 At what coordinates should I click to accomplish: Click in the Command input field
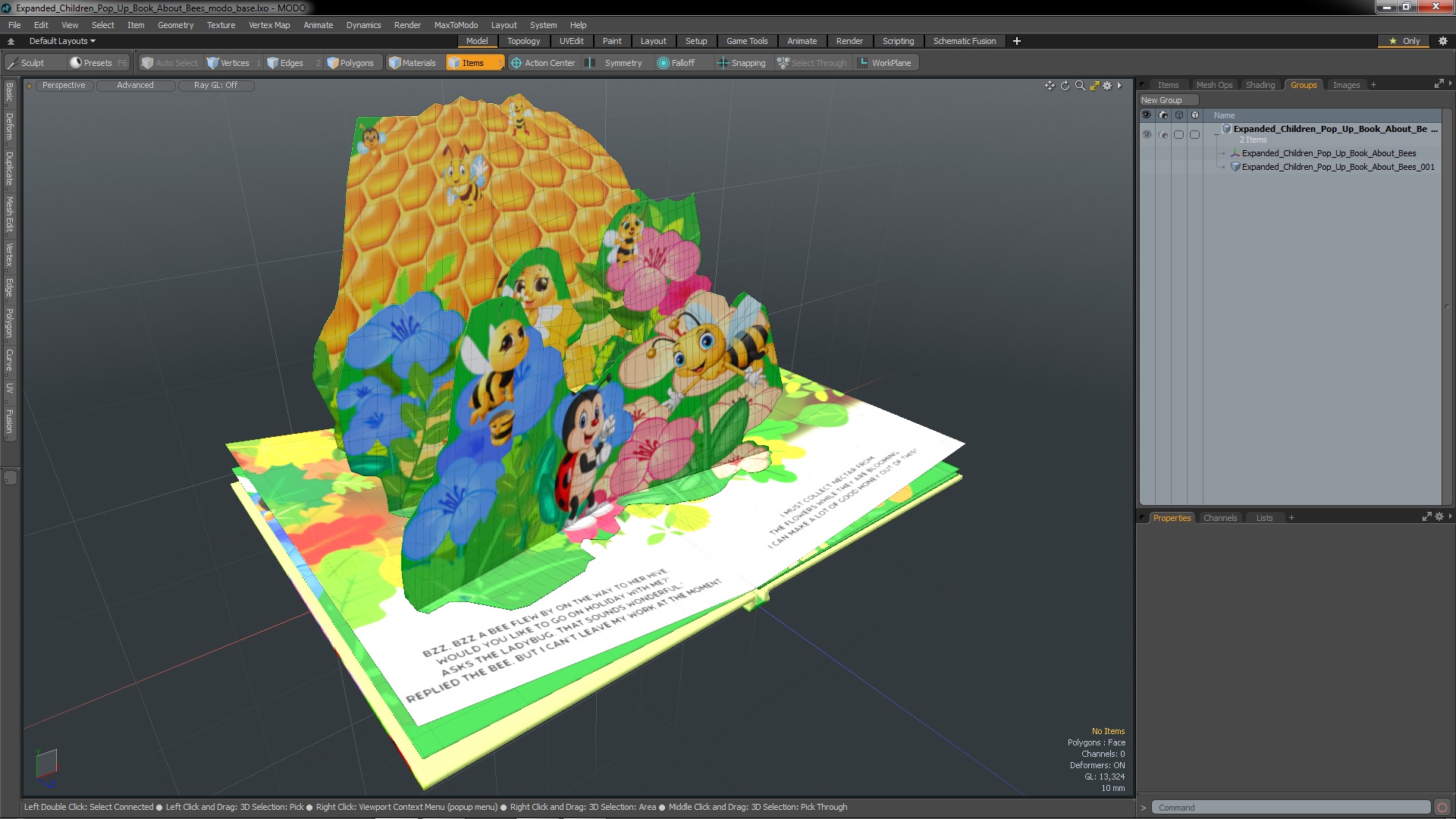(1291, 808)
